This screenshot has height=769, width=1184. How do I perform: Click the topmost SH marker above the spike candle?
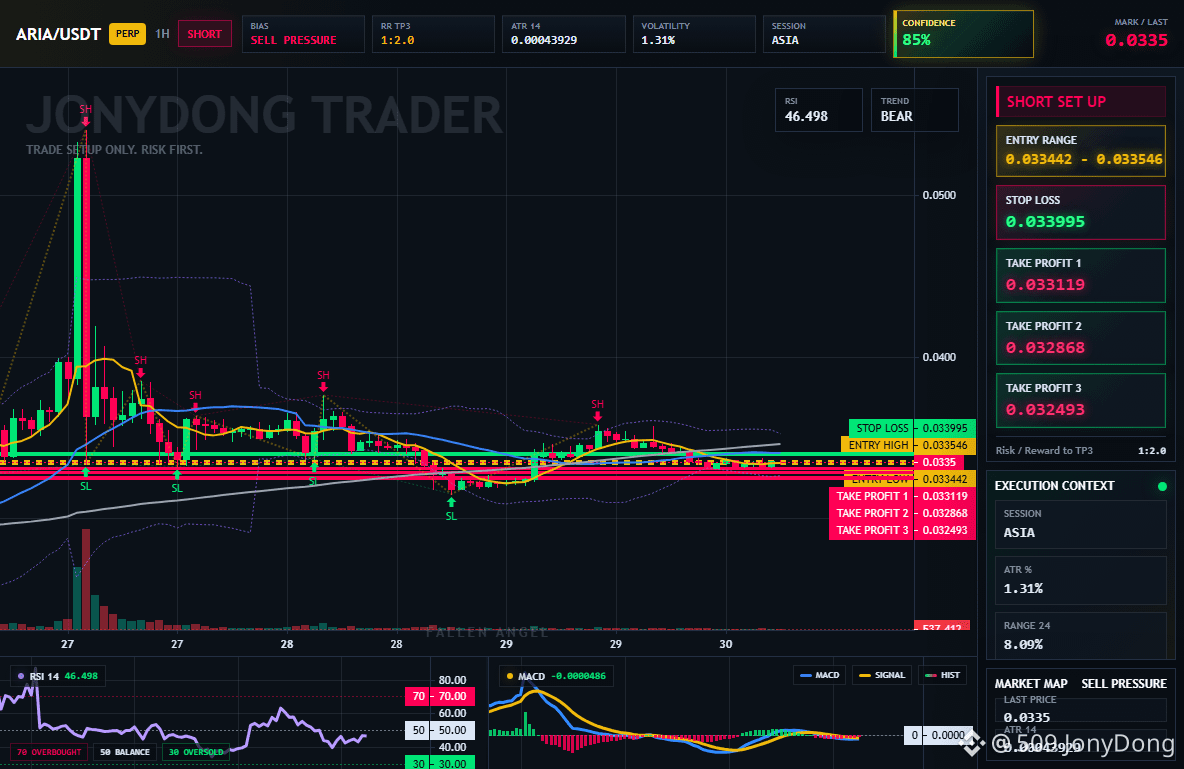coord(85,114)
